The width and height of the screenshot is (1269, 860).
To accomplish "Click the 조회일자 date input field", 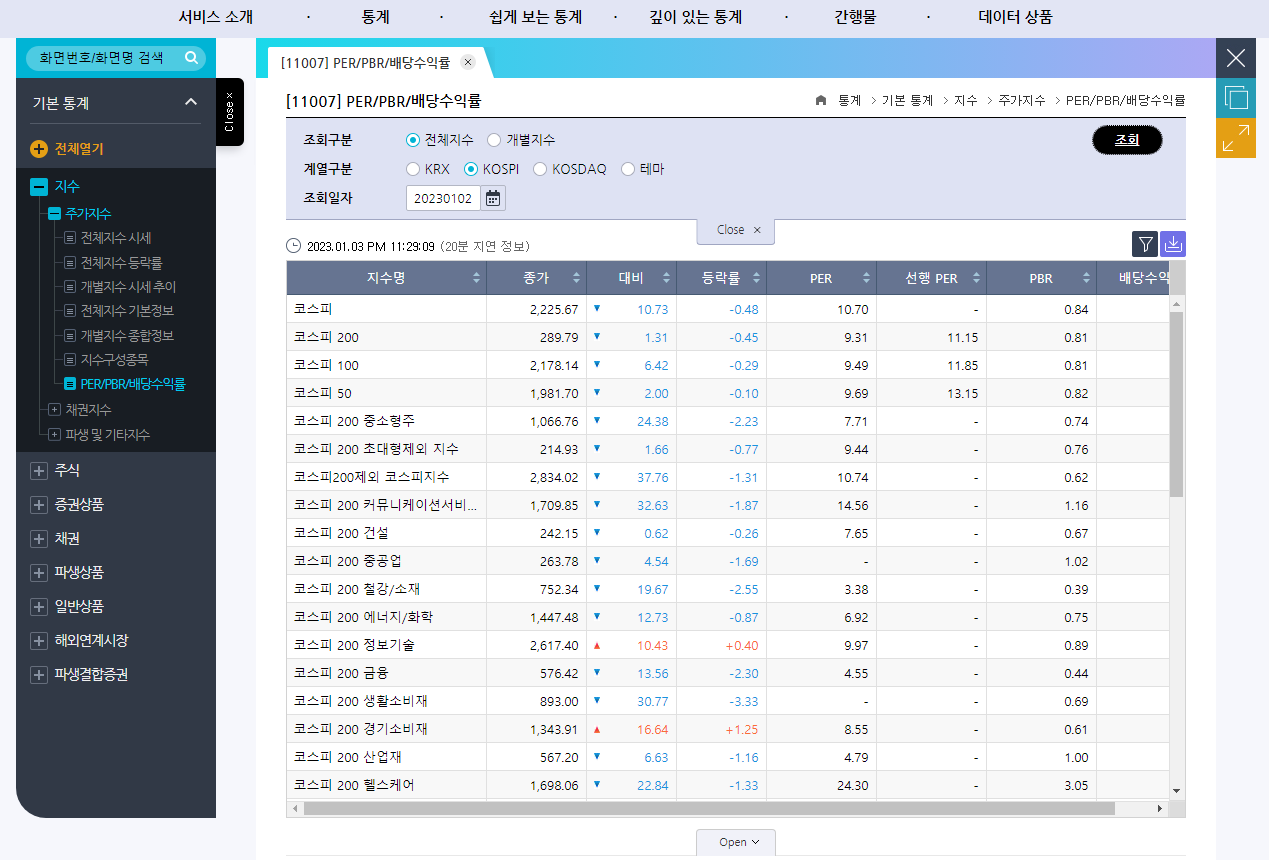I will pos(444,198).
